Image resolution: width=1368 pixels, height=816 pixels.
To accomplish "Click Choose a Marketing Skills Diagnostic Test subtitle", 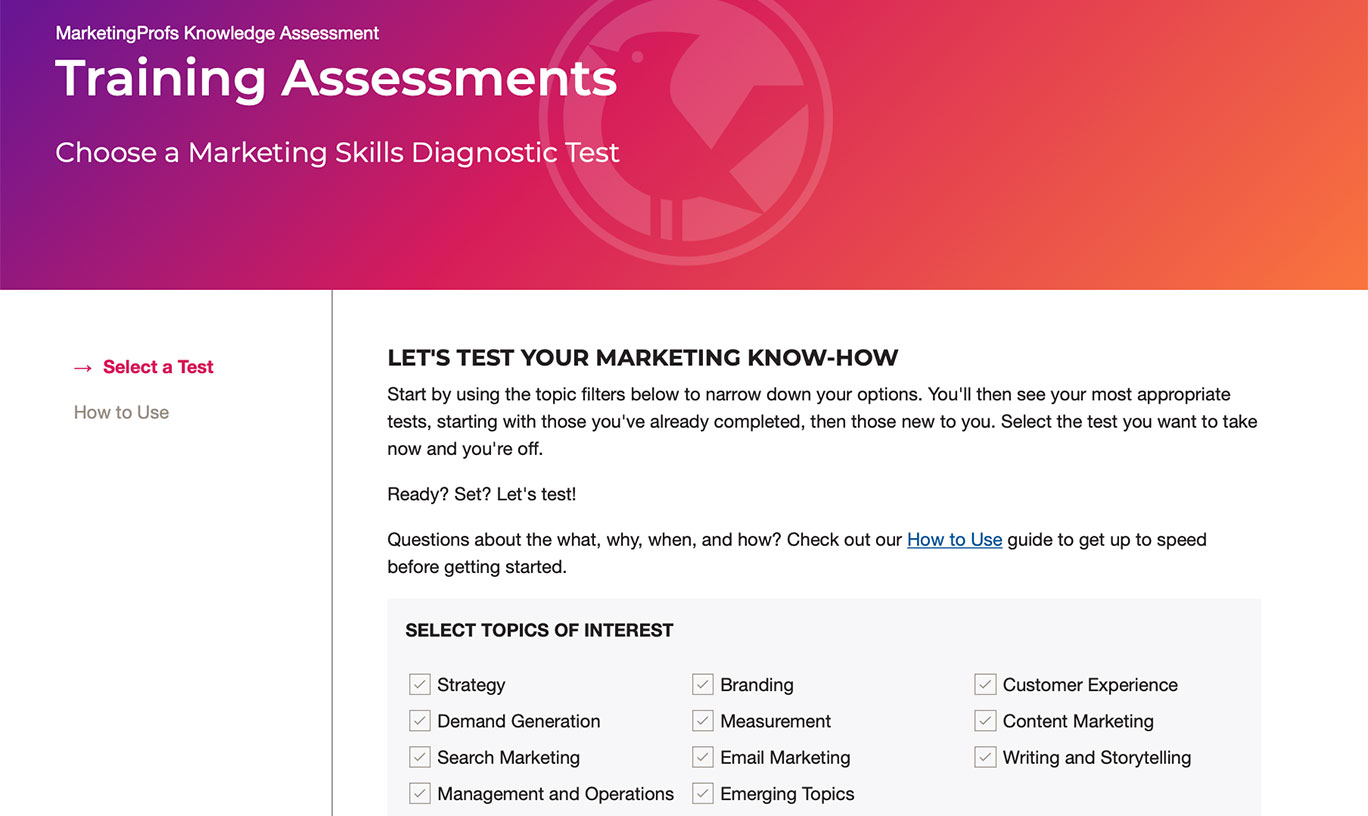I will [x=337, y=153].
